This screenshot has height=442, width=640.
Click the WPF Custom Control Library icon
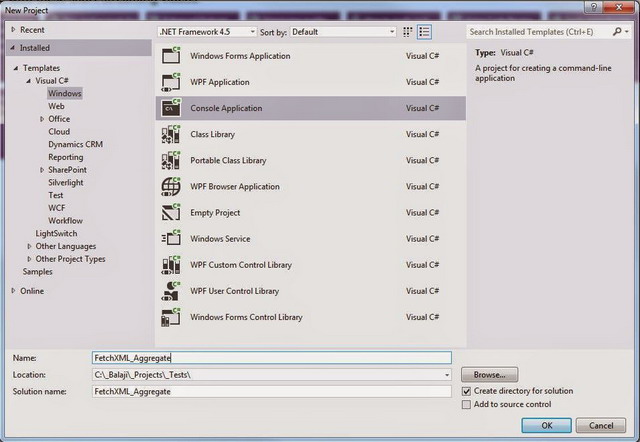pos(171,265)
